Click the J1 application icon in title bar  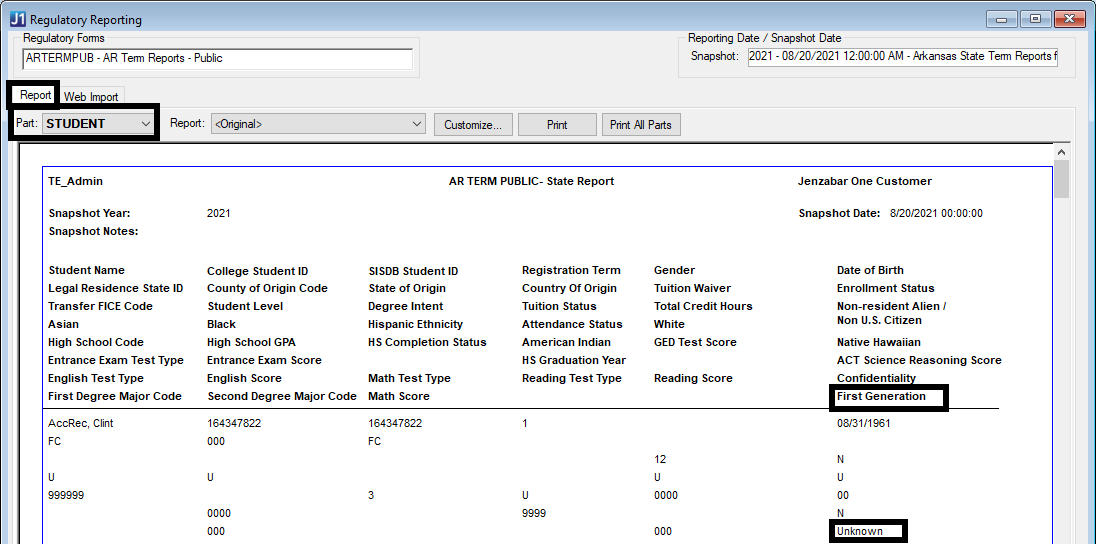[17, 19]
